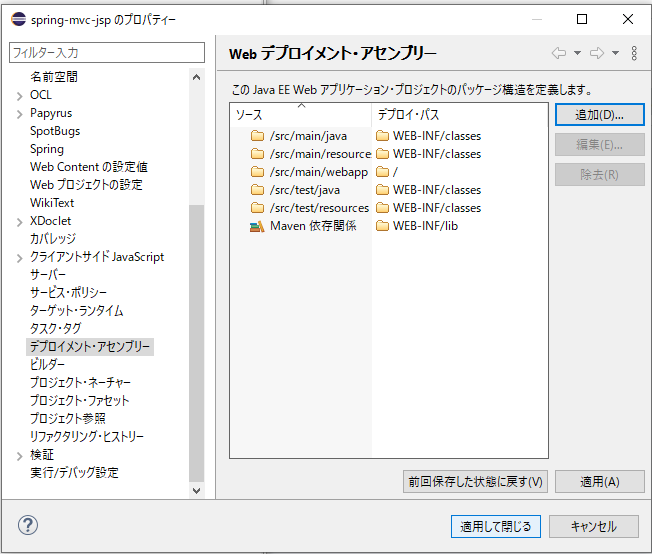Viewport: 652px width, 554px height.
Task: Select サーバー in the tree
Action: (x=48, y=275)
